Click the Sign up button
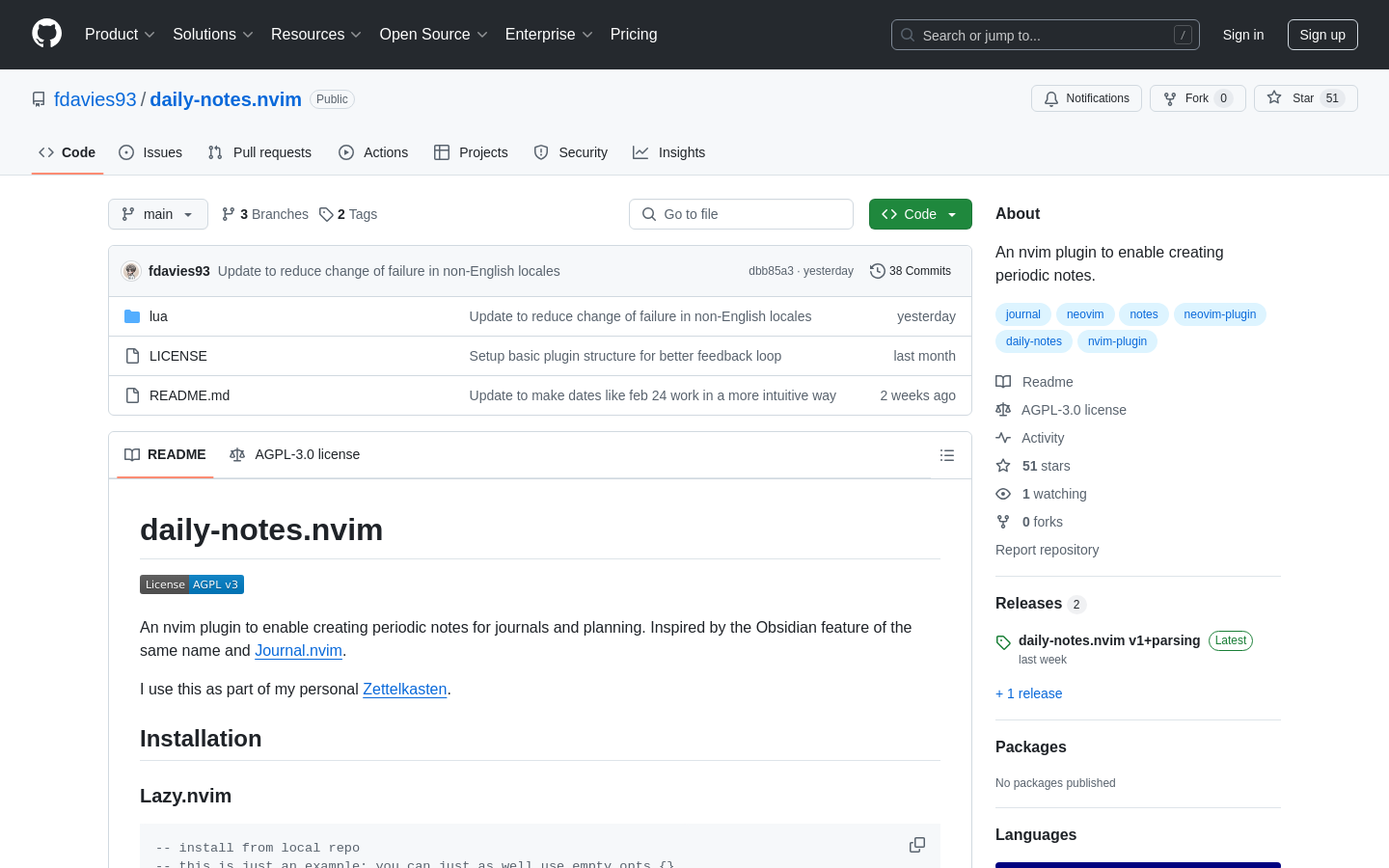 1322,35
